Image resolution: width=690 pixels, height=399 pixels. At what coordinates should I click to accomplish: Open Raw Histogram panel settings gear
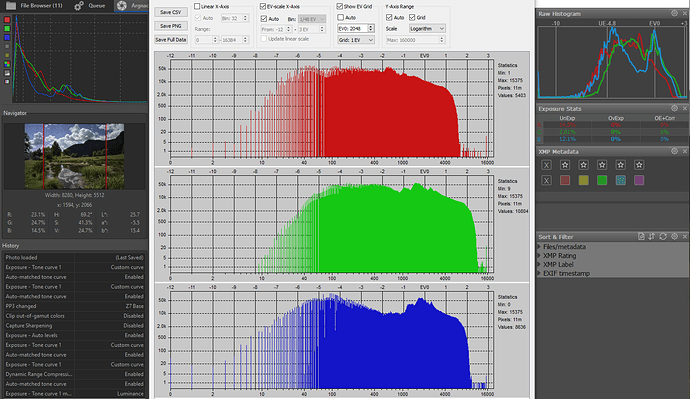click(674, 13)
